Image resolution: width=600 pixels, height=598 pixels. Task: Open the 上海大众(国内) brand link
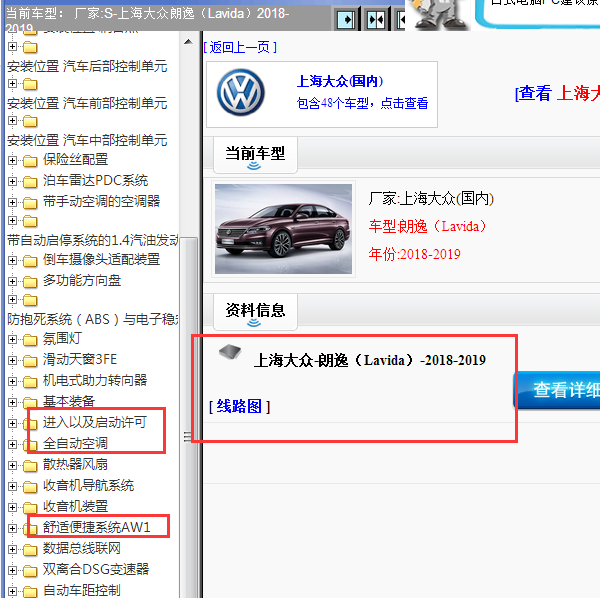click(340, 81)
